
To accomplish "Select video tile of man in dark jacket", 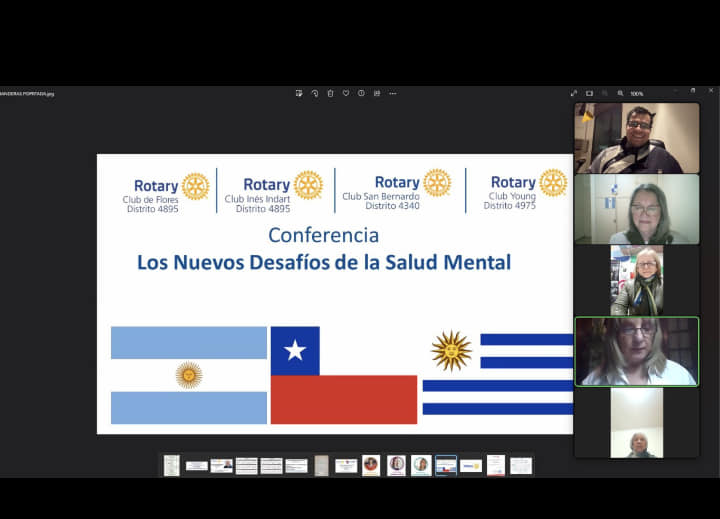I will coord(637,138).
